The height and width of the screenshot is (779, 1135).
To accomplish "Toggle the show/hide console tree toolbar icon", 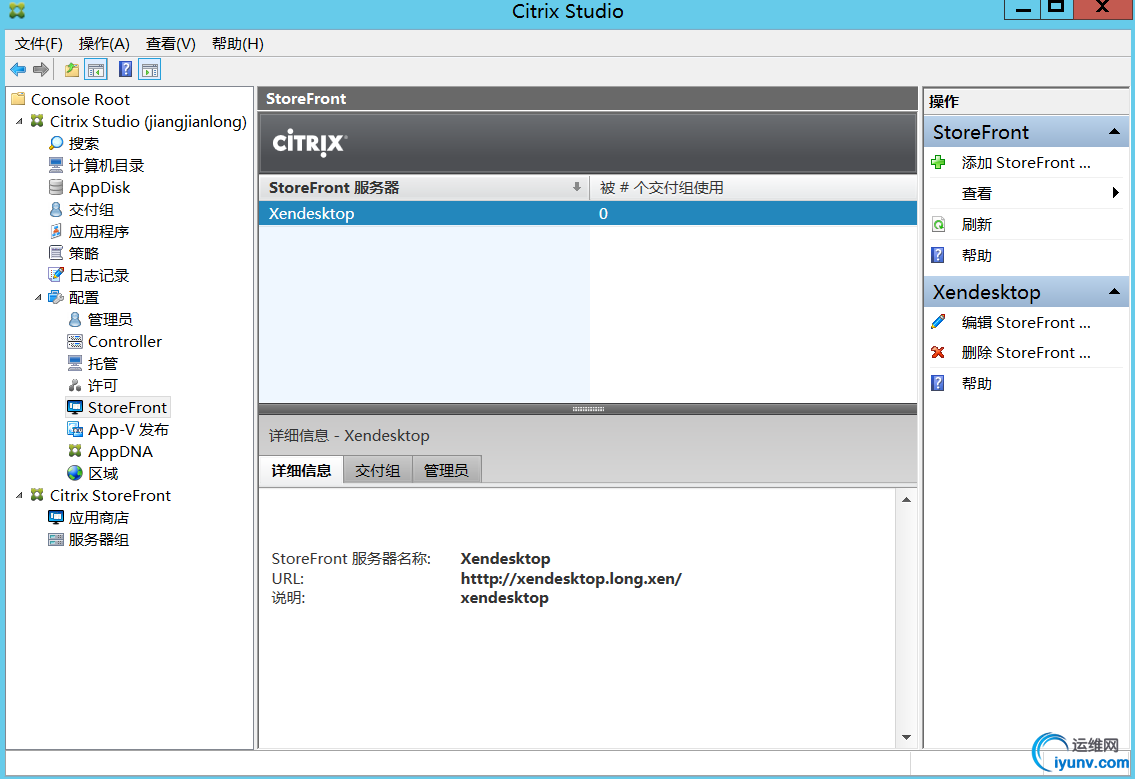I will 96,70.
